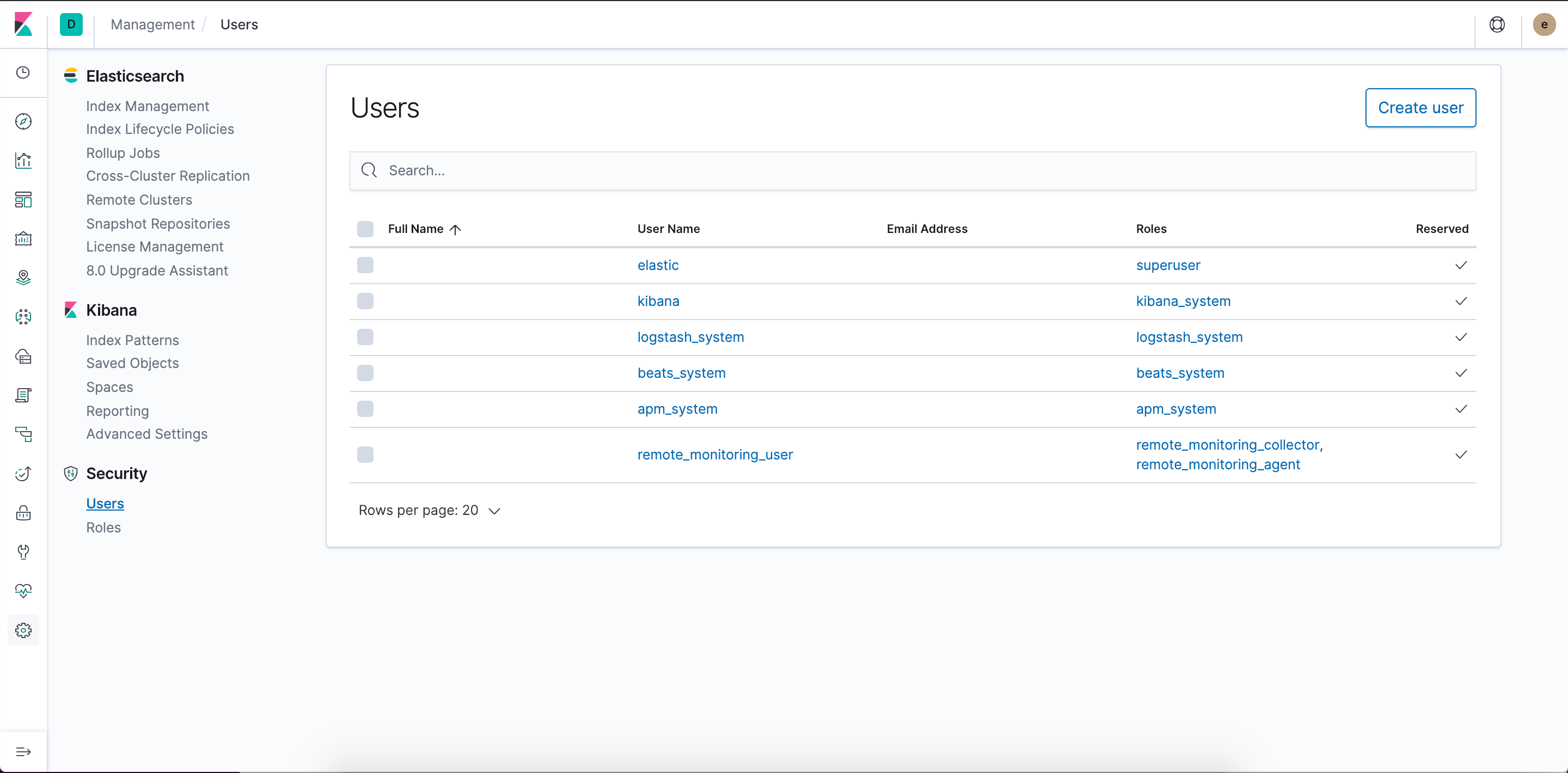Viewport: 1568px width, 773px height.
Task: Click inside the users search field
Action: pyautogui.click(x=731, y=170)
